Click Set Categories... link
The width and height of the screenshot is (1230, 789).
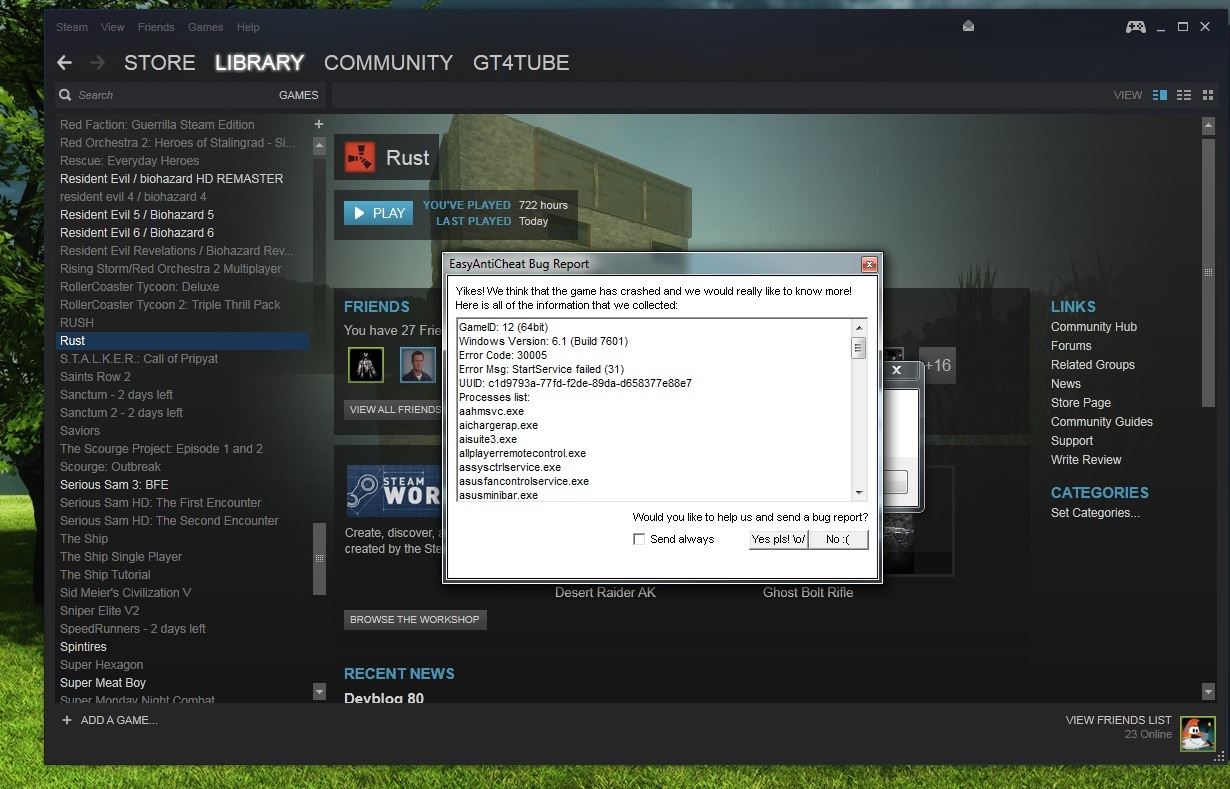1095,513
